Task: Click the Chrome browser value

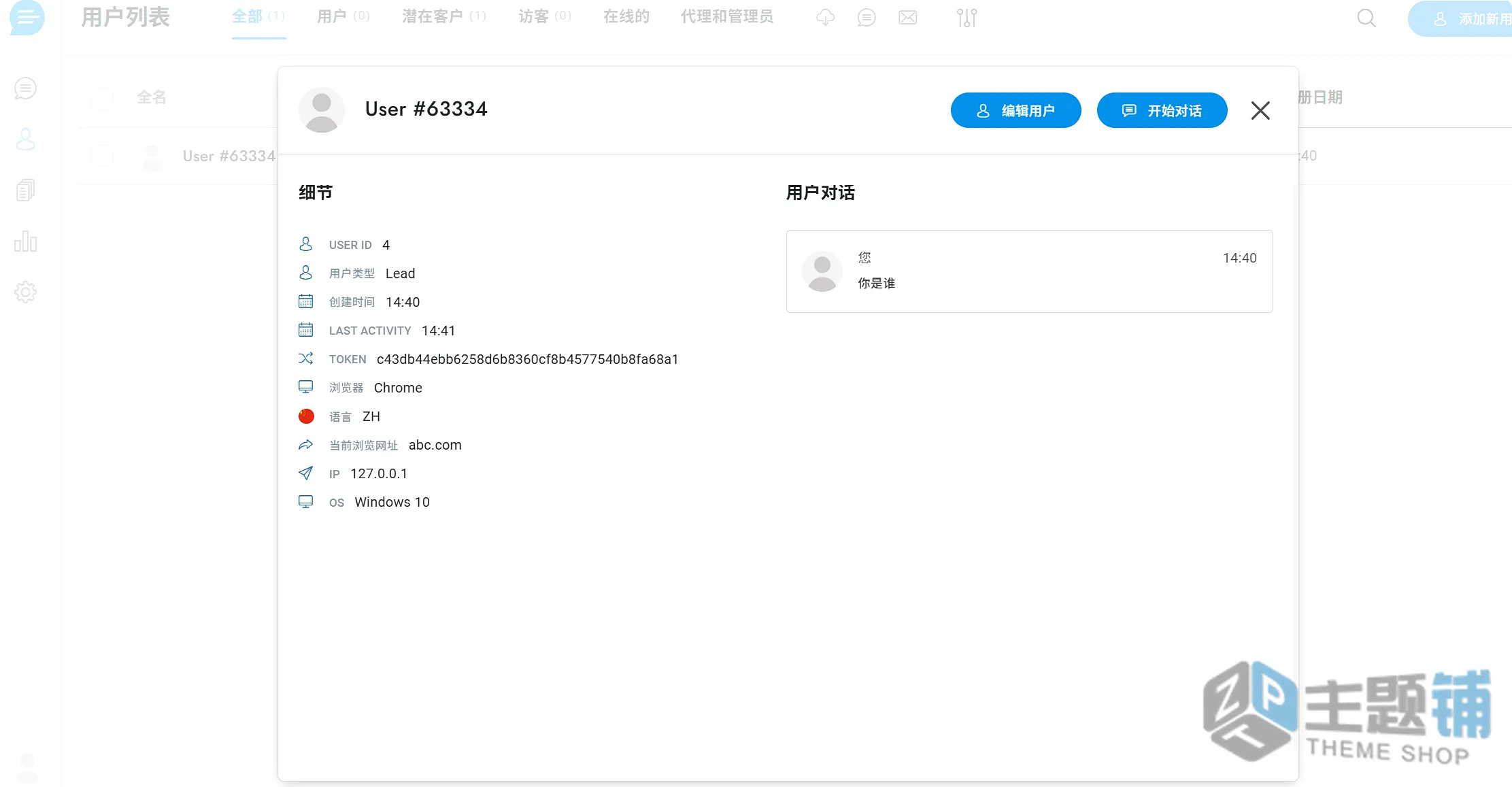Action: 398,388
